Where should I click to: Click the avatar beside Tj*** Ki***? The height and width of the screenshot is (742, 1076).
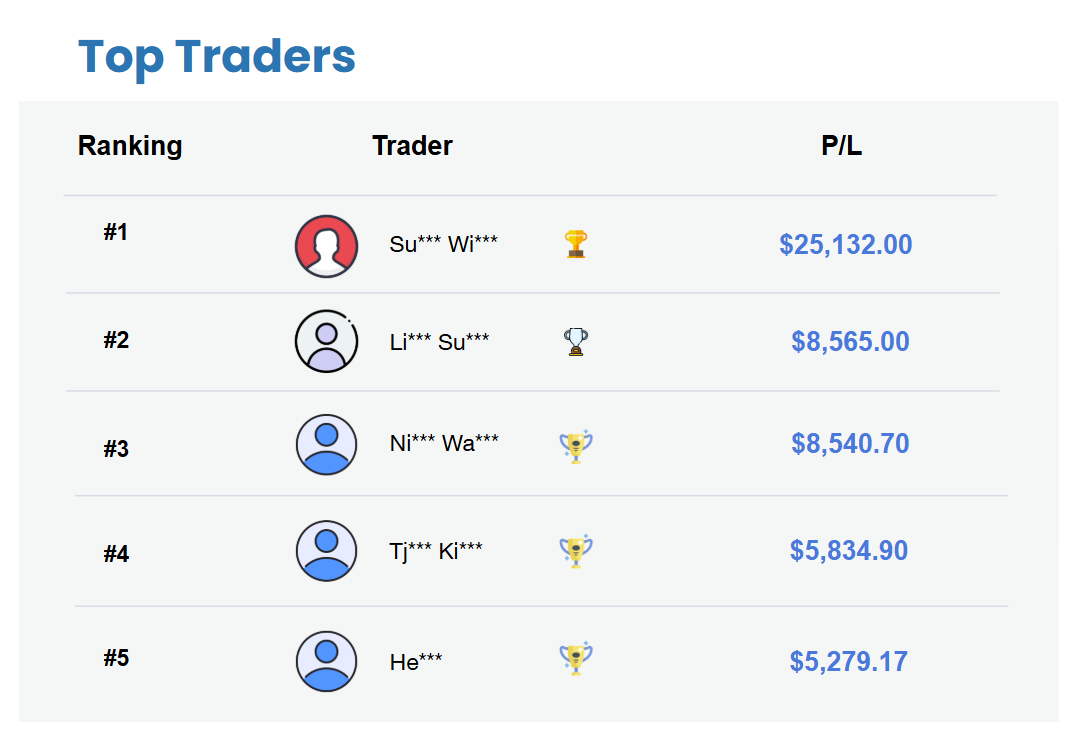click(326, 551)
